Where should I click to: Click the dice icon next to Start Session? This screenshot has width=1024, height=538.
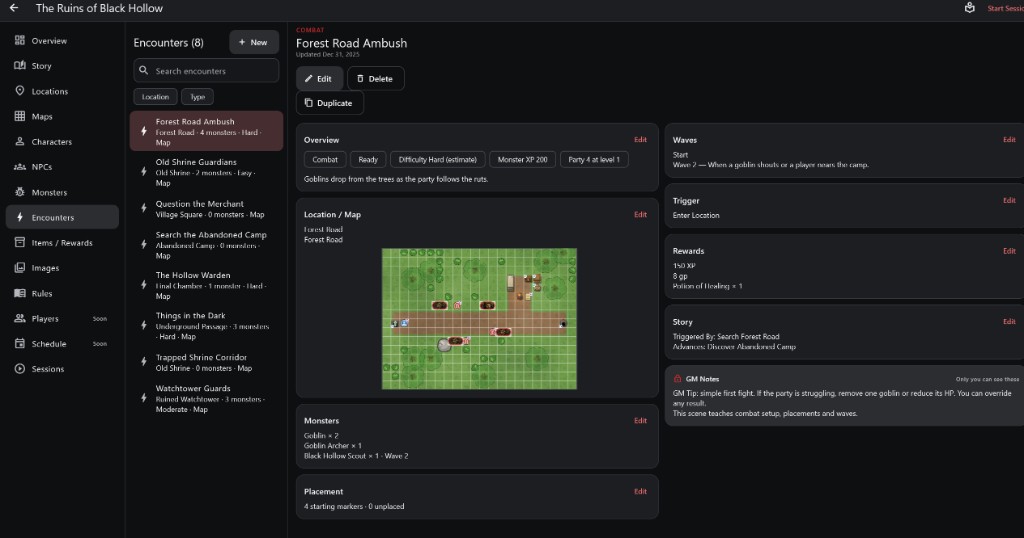pos(970,8)
